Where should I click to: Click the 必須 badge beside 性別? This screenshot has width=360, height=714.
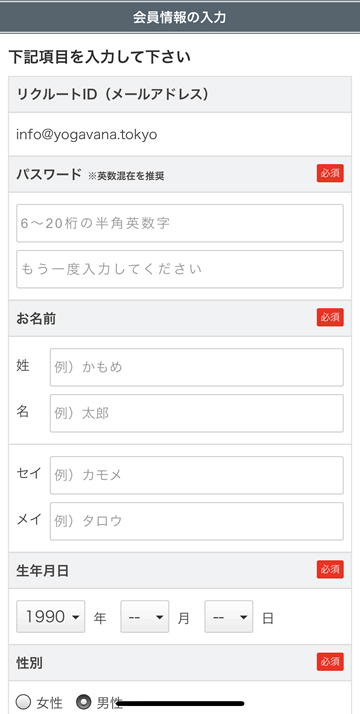pos(330,662)
